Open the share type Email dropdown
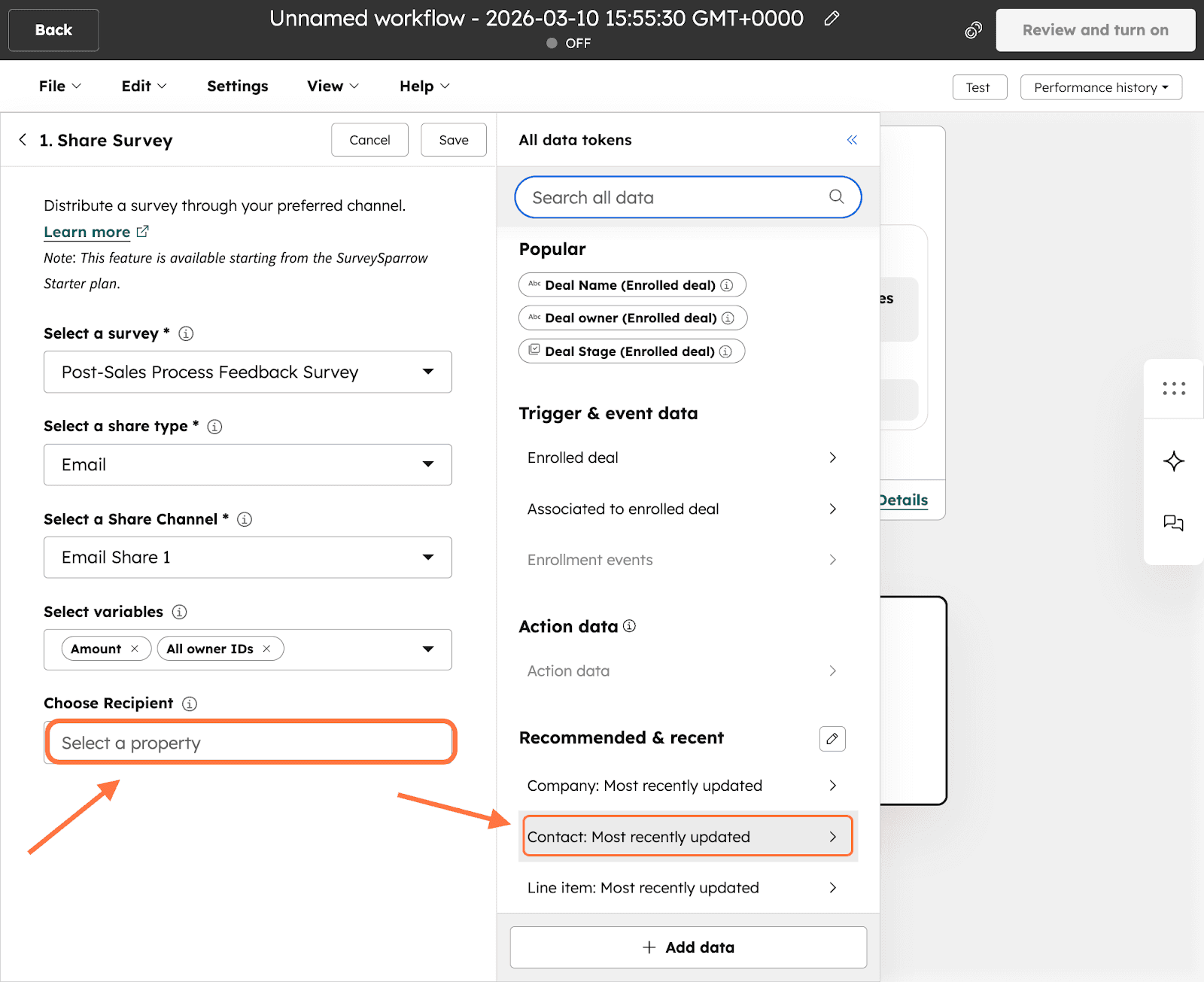1204x982 pixels. tap(248, 465)
